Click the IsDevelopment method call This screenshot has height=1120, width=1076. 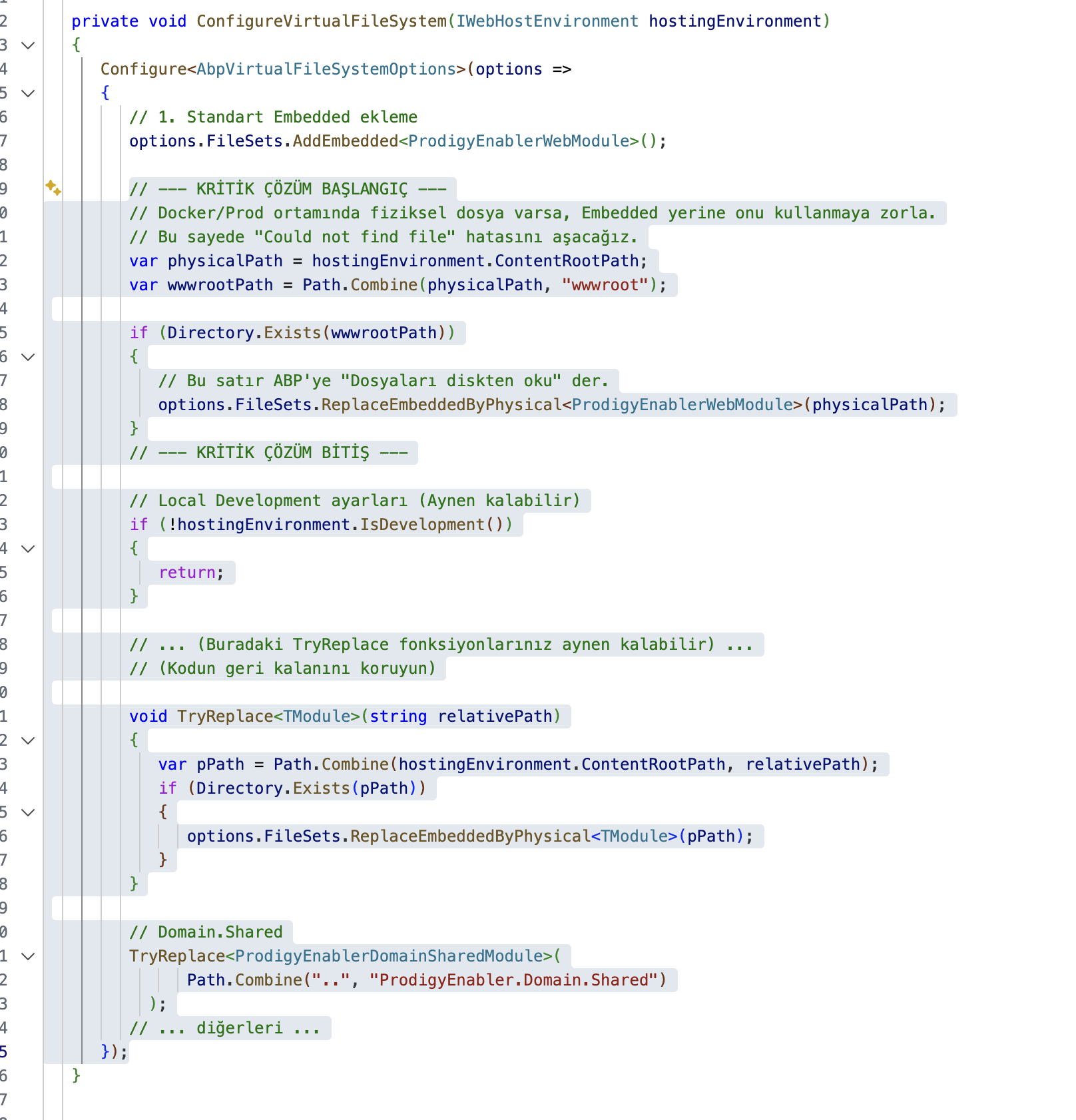422,525
